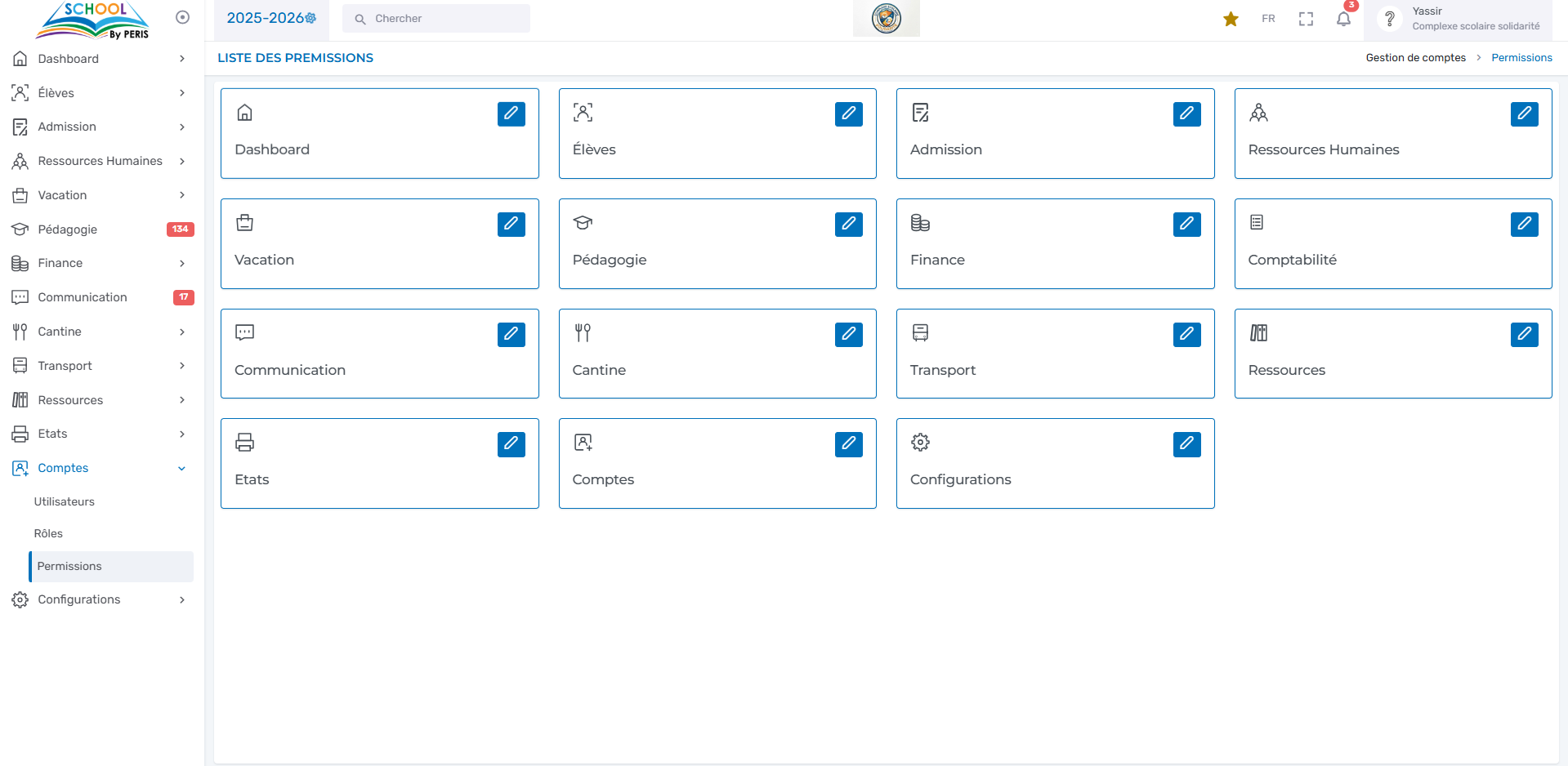Open the favorites star icon

[x=1231, y=18]
